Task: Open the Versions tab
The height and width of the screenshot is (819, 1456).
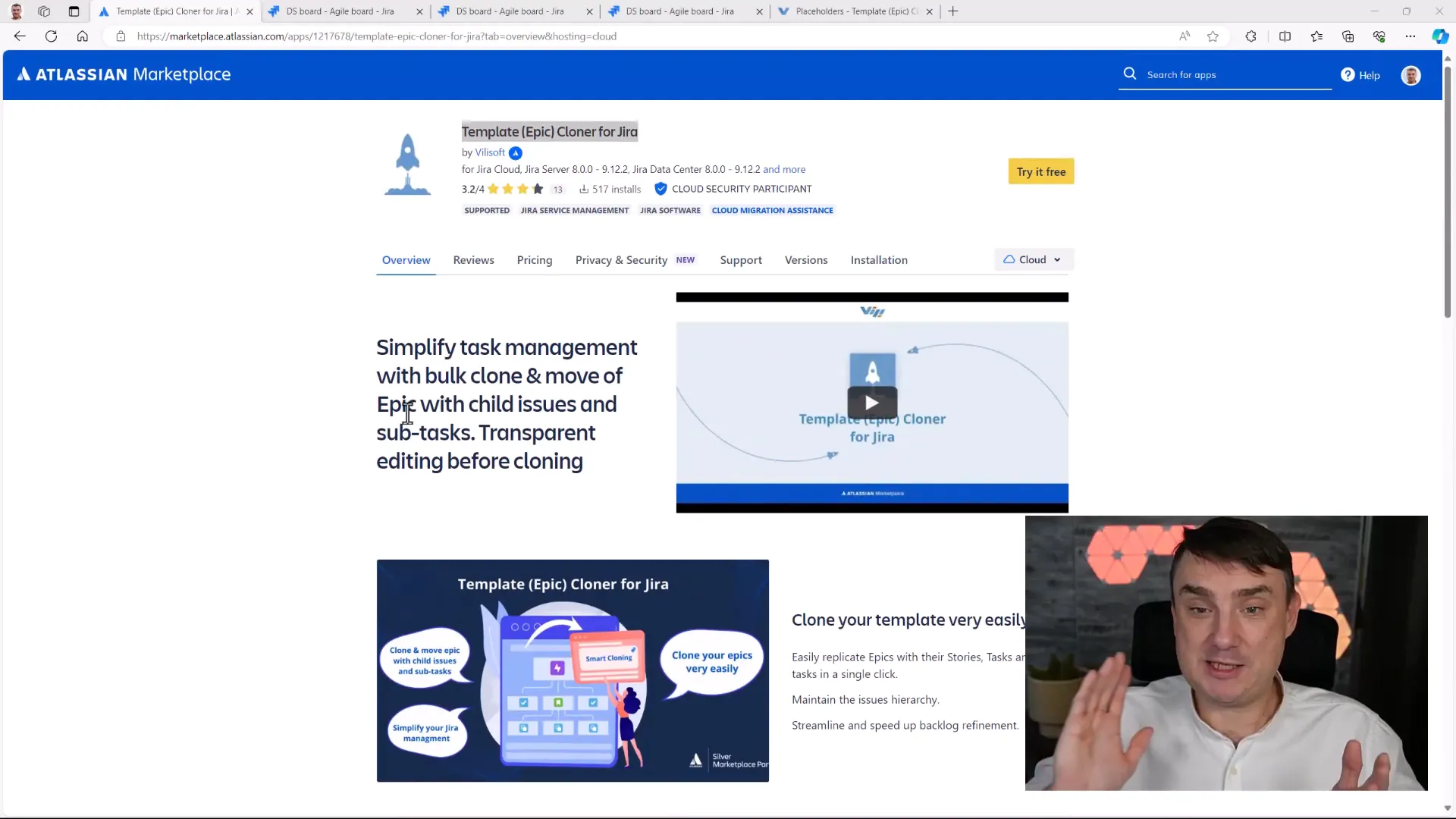Action: [x=806, y=260]
